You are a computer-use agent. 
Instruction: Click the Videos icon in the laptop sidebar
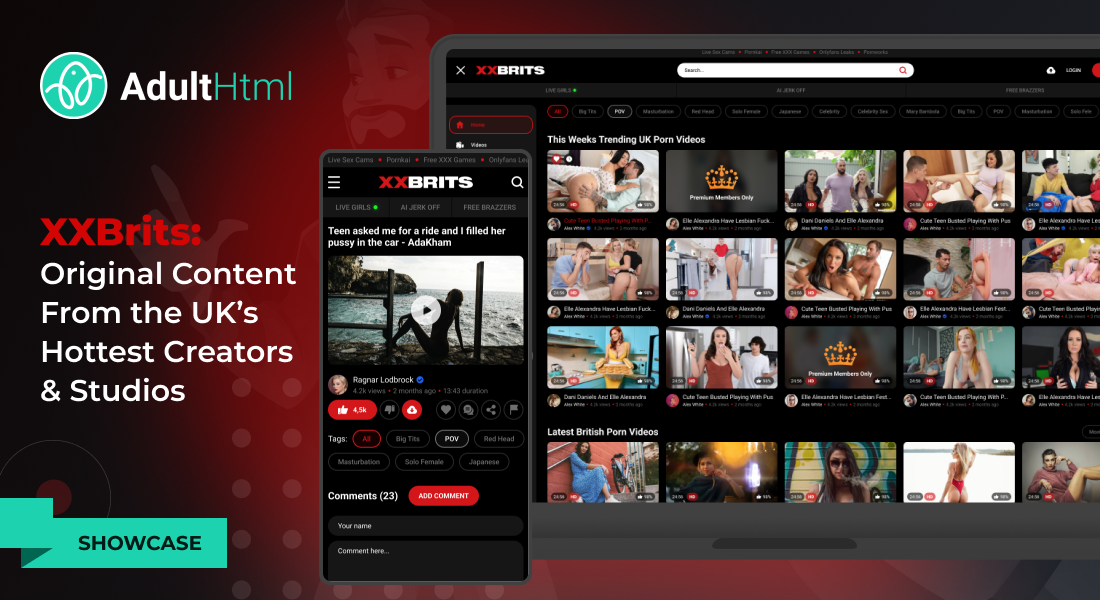point(460,145)
